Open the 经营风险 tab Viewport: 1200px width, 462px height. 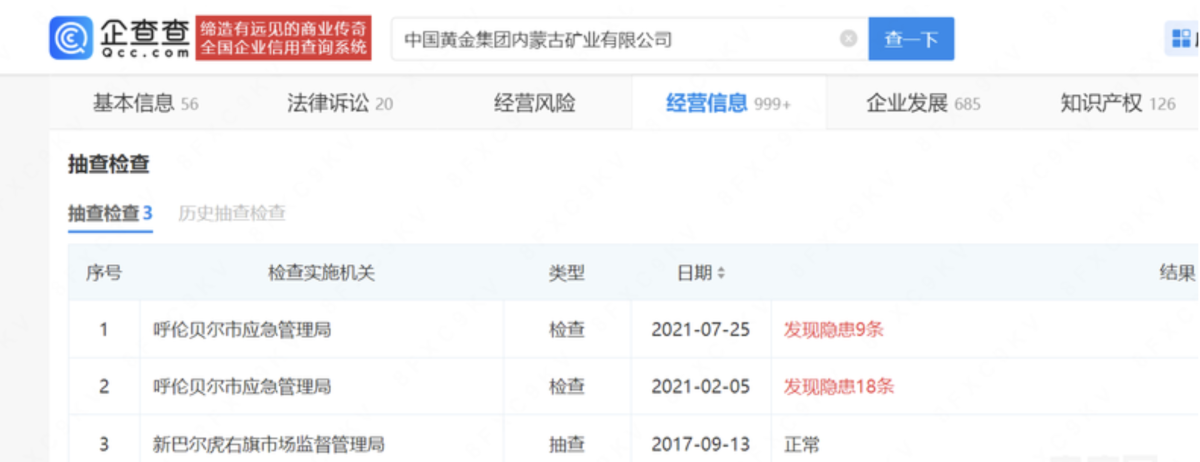click(535, 103)
